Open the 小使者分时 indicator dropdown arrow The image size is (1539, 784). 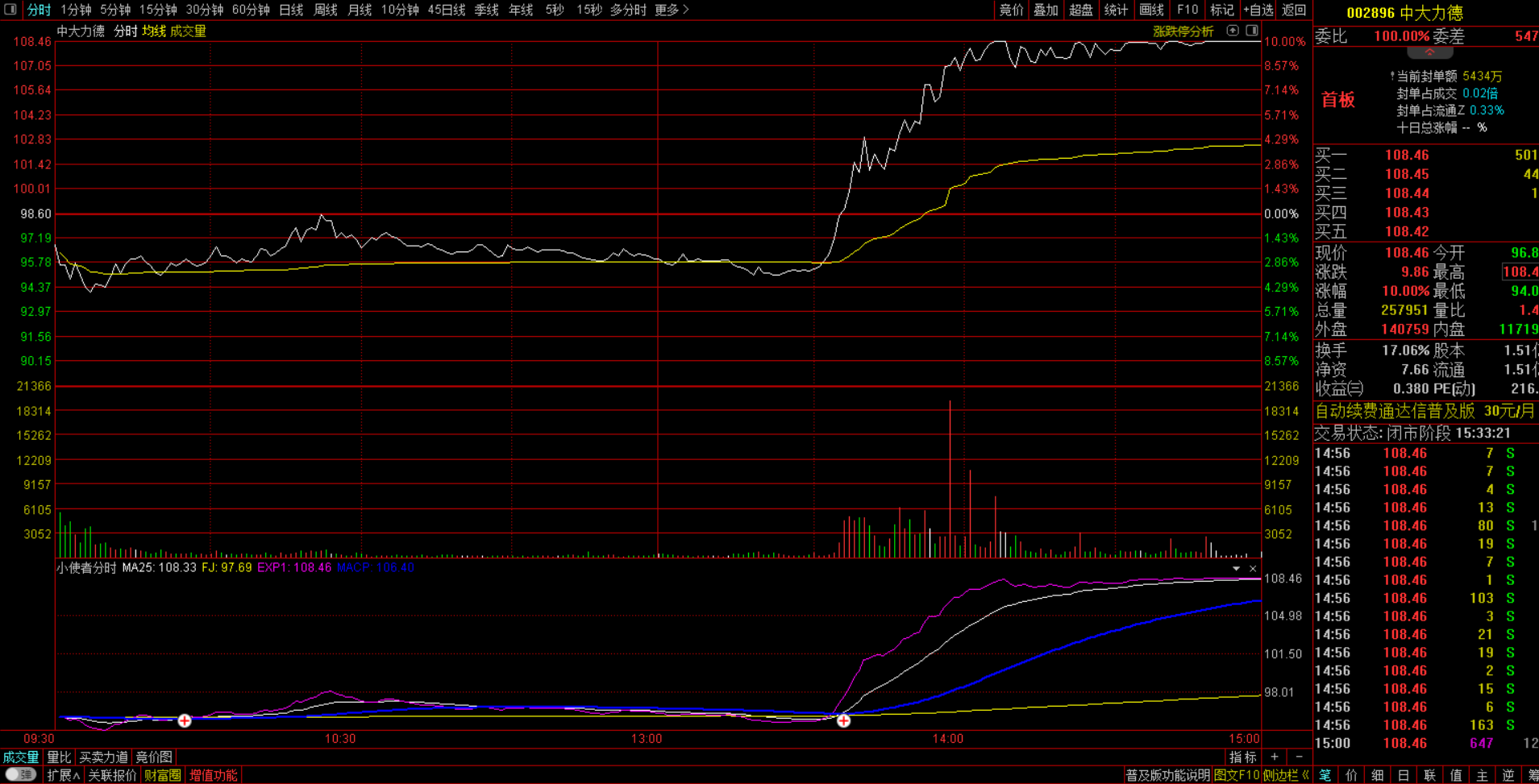(1236, 569)
